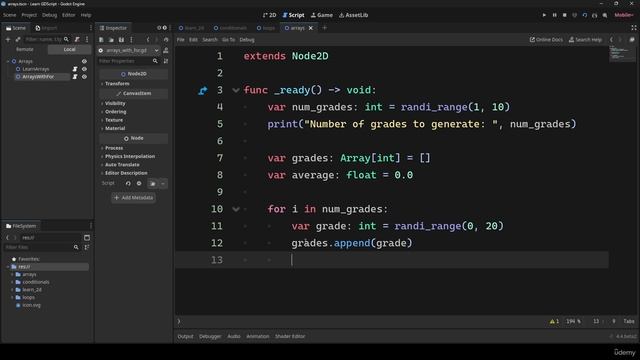Open the Shader Editor bottom panel
This screenshot has height=360, width=640.
290,336
